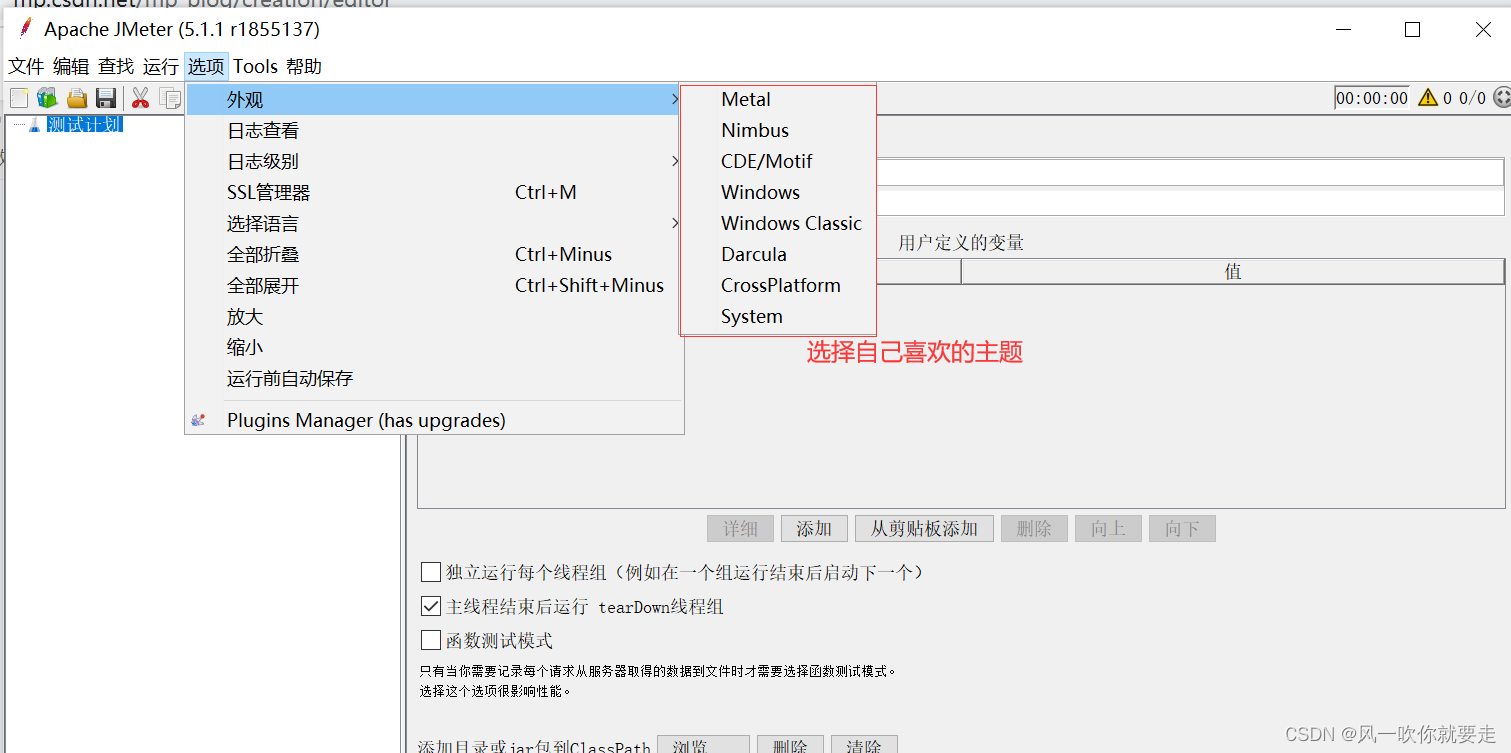Open the 文件 menu

point(26,66)
